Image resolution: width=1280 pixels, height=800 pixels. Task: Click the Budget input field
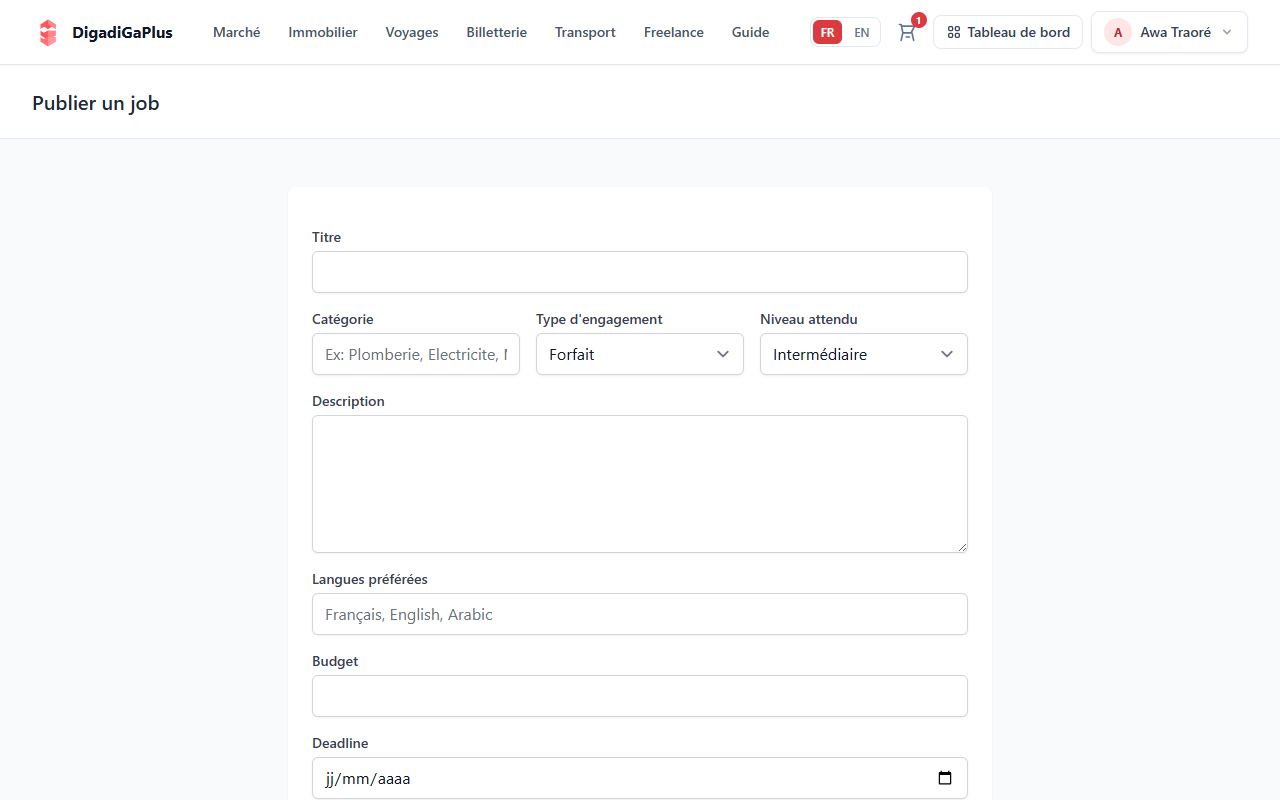[x=640, y=696]
